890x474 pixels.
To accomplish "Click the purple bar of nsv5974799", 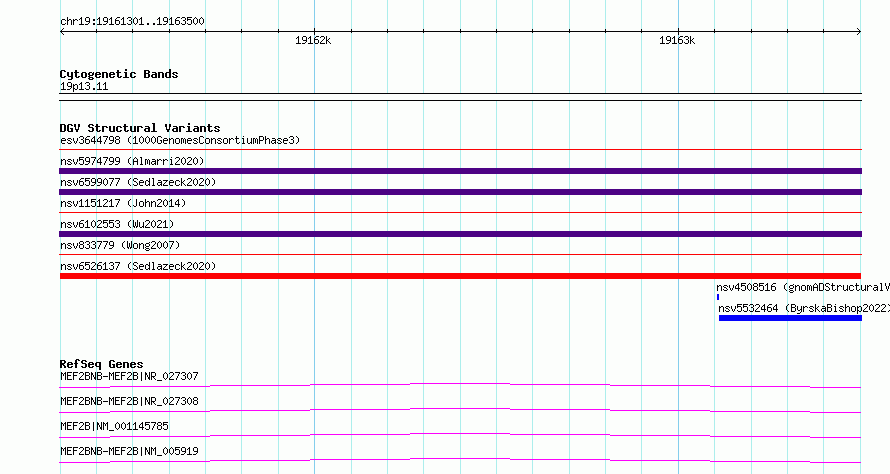I will click(460, 171).
